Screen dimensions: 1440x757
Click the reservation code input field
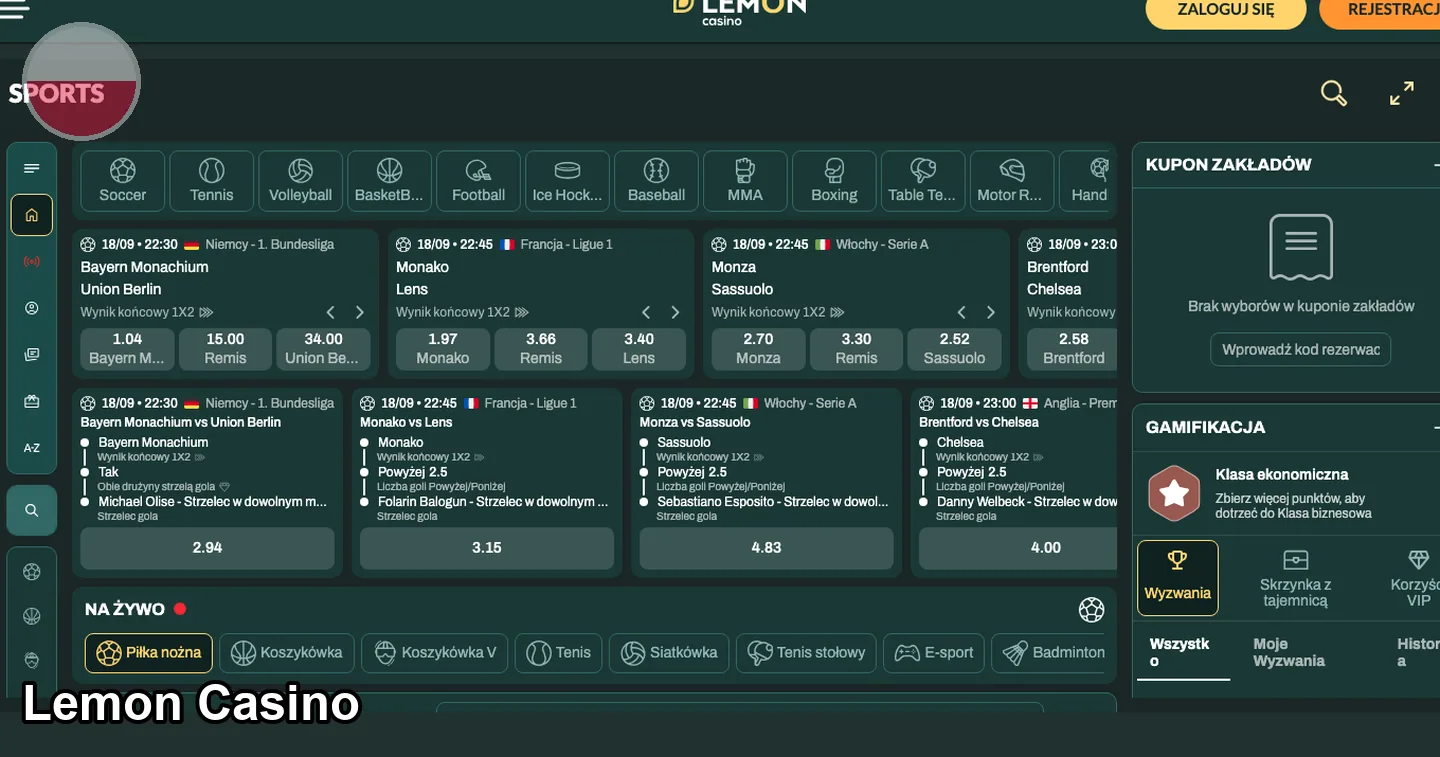(1301, 350)
